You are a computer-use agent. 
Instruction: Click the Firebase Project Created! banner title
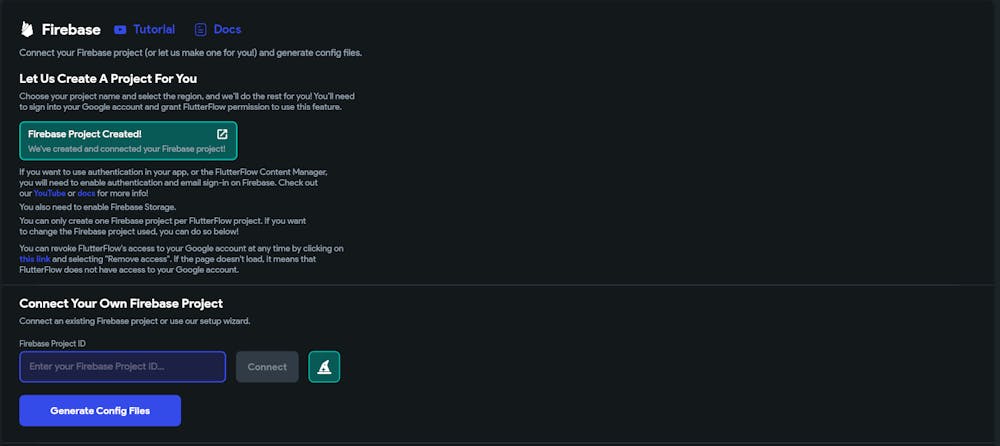click(85, 134)
